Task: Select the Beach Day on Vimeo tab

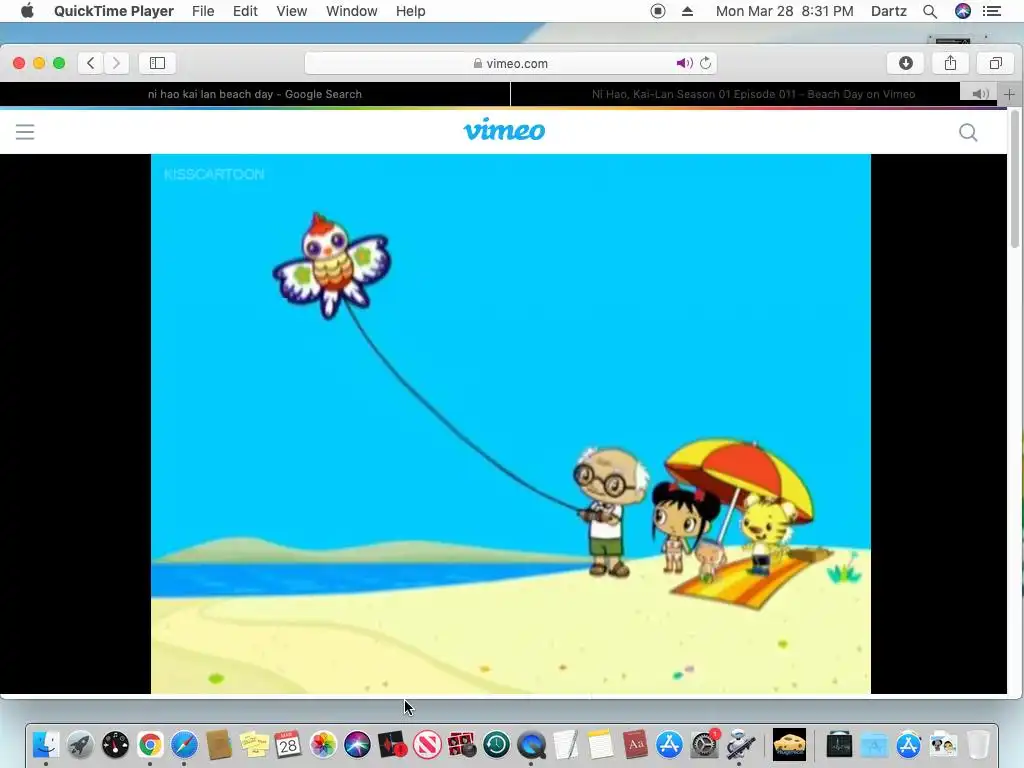Action: coord(753,94)
